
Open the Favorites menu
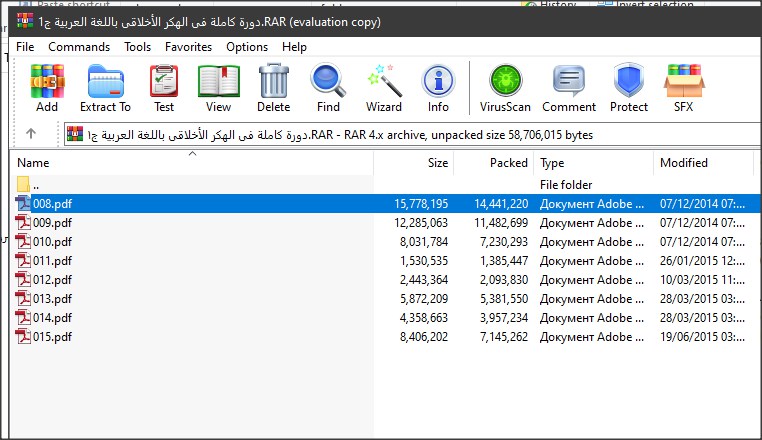(x=189, y=47)
